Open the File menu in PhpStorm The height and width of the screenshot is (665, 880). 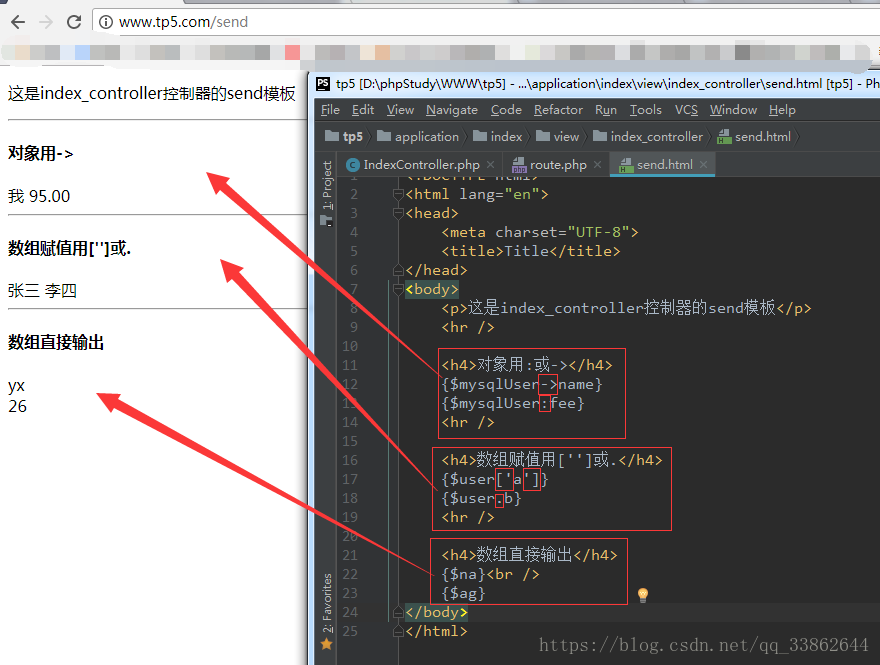tap(330, 110)
